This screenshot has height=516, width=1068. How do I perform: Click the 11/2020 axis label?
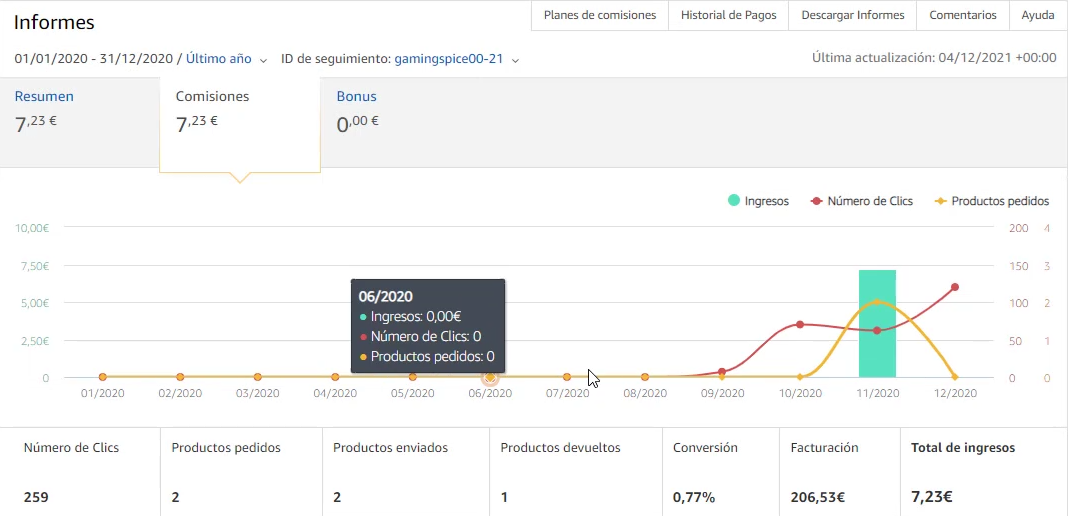click(877, 393)
